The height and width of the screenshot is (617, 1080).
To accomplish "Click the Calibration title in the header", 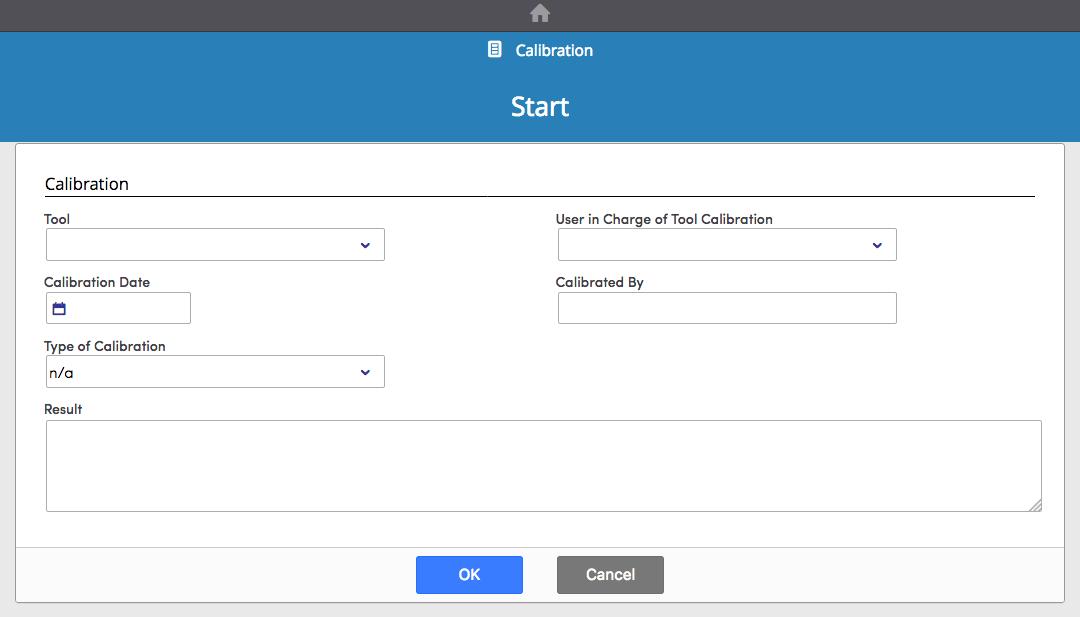I will [554, 50].
